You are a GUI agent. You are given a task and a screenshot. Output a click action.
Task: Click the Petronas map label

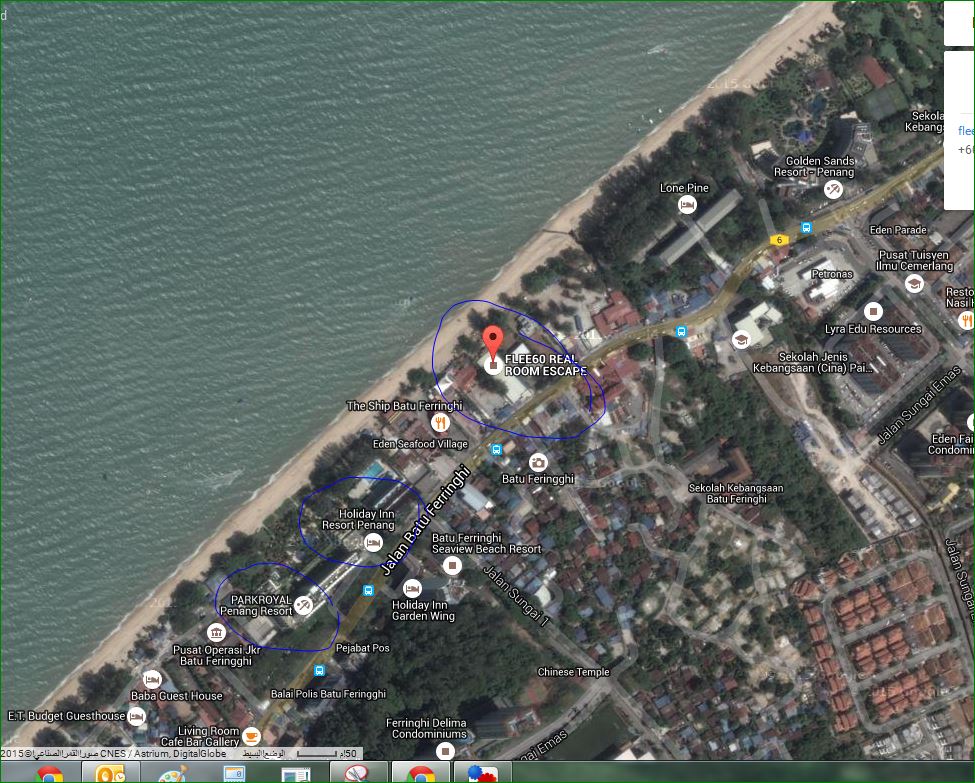click(831, 271)
